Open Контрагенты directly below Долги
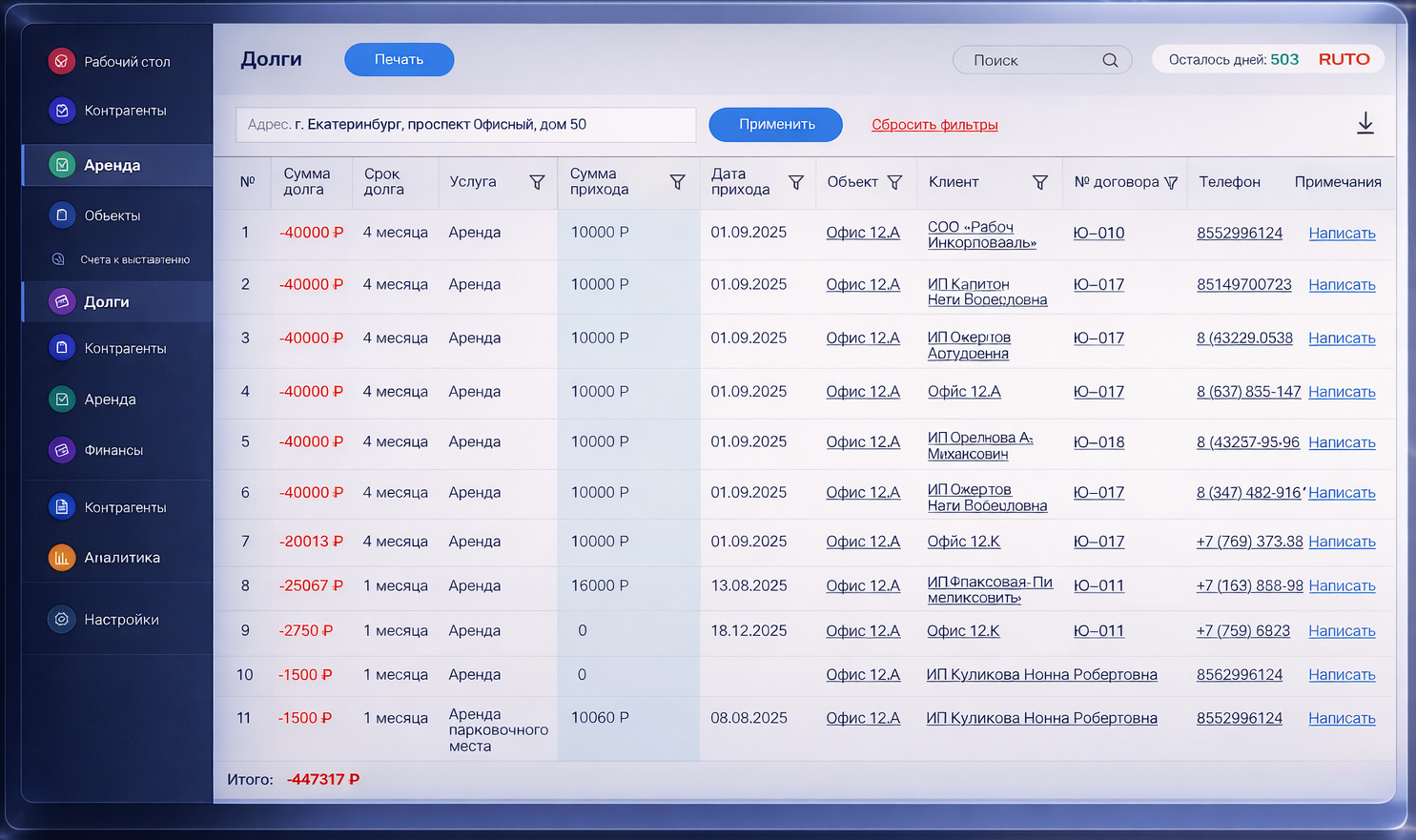The image size is (1416, 840). [117, 348]
